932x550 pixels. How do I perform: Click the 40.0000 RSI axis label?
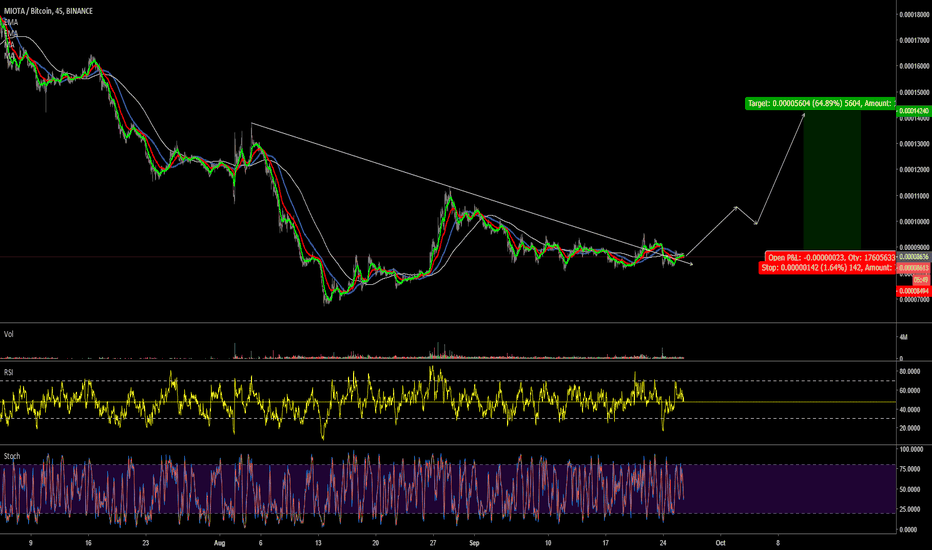tap(910, 410)
